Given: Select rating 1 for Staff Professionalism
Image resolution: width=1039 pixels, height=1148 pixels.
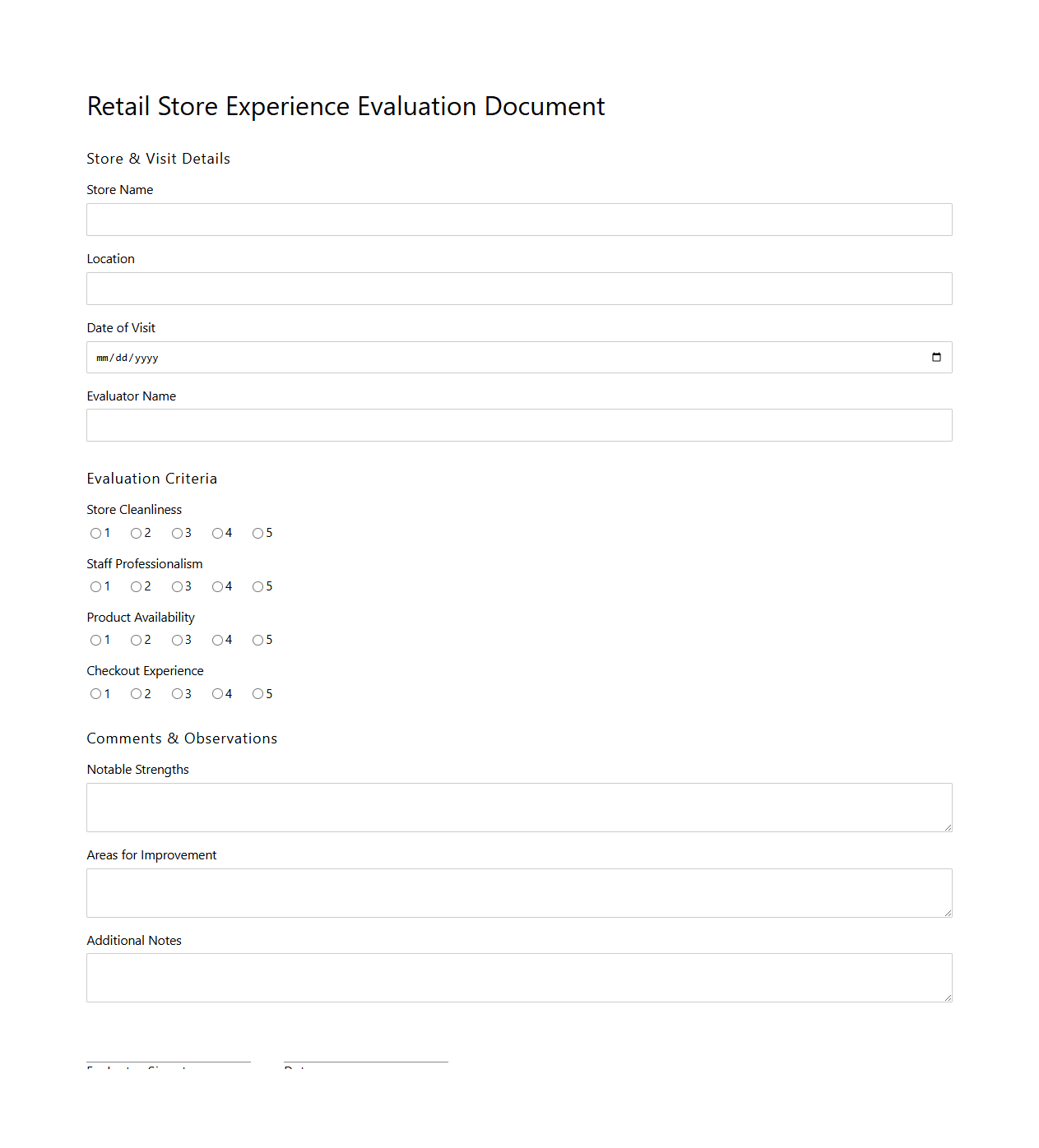Looking at the screenshot, I should [96, 586].
